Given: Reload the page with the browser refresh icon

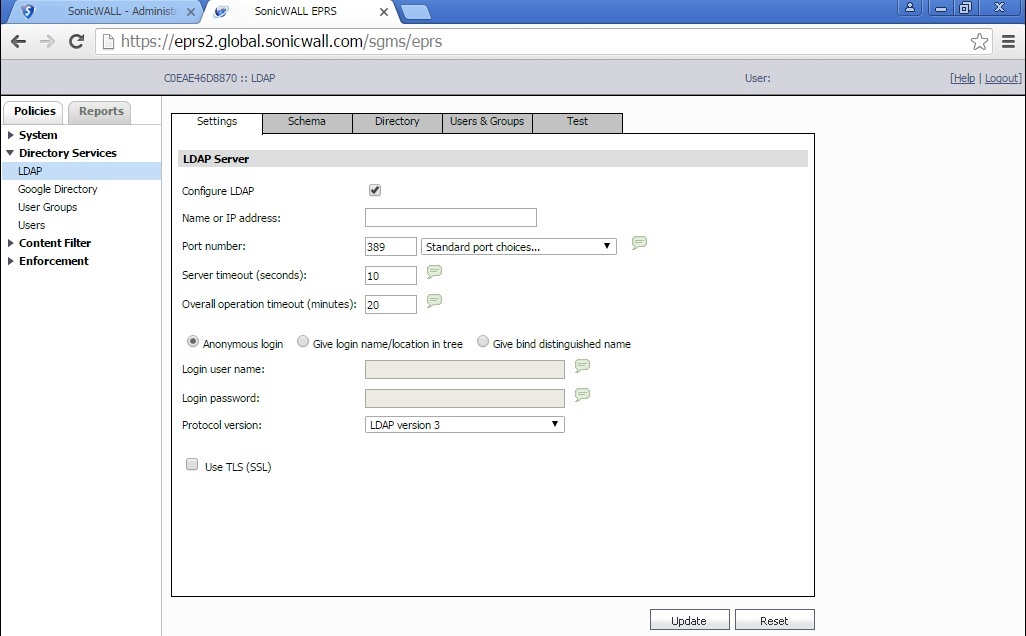Looking at the screenshot, I should click(x=76, y=42).
